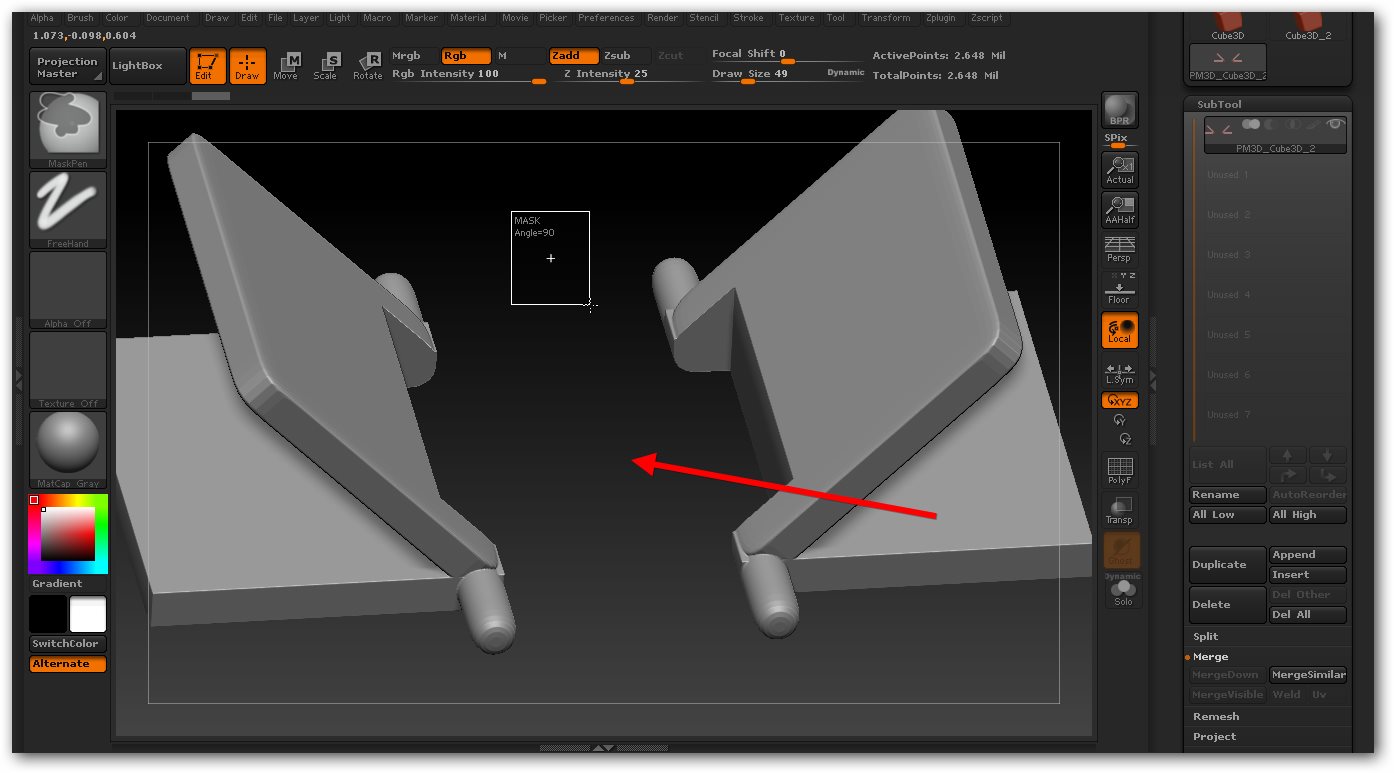Viewport: 1394px width, 773px height.
Task: Select the Cube3D_2 tool thumbnail
Action: click(1308, 26)
